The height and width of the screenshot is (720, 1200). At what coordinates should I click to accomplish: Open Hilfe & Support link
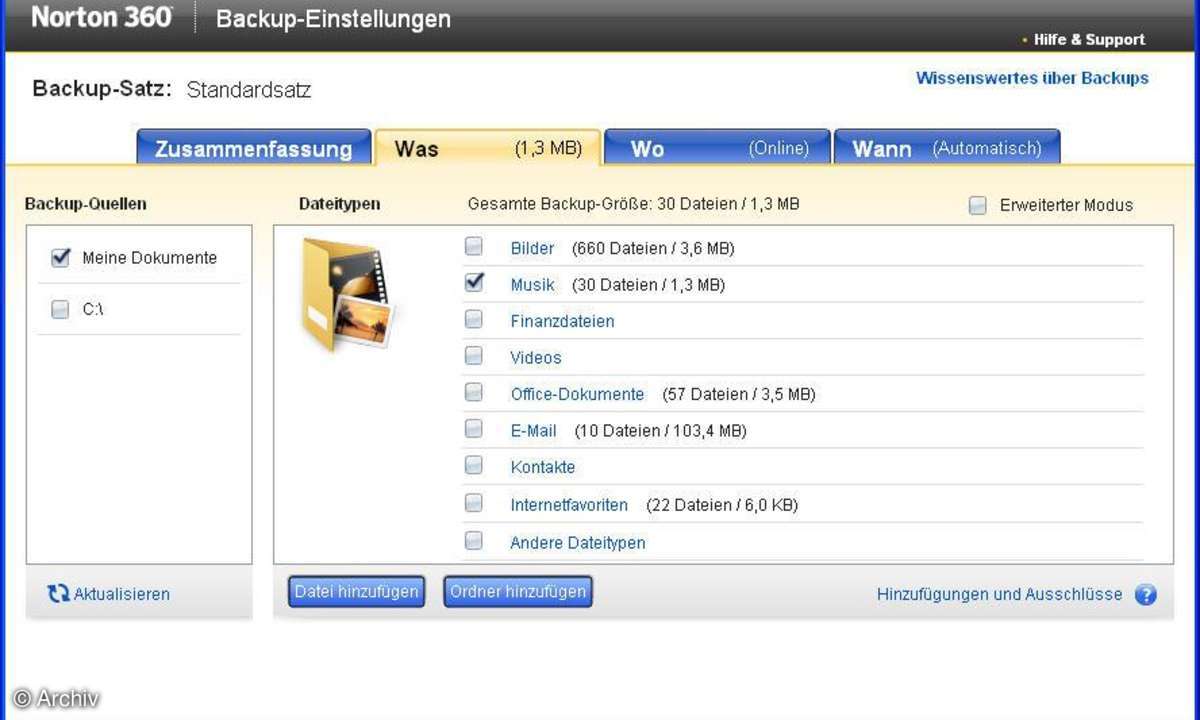click(1089, 40)
